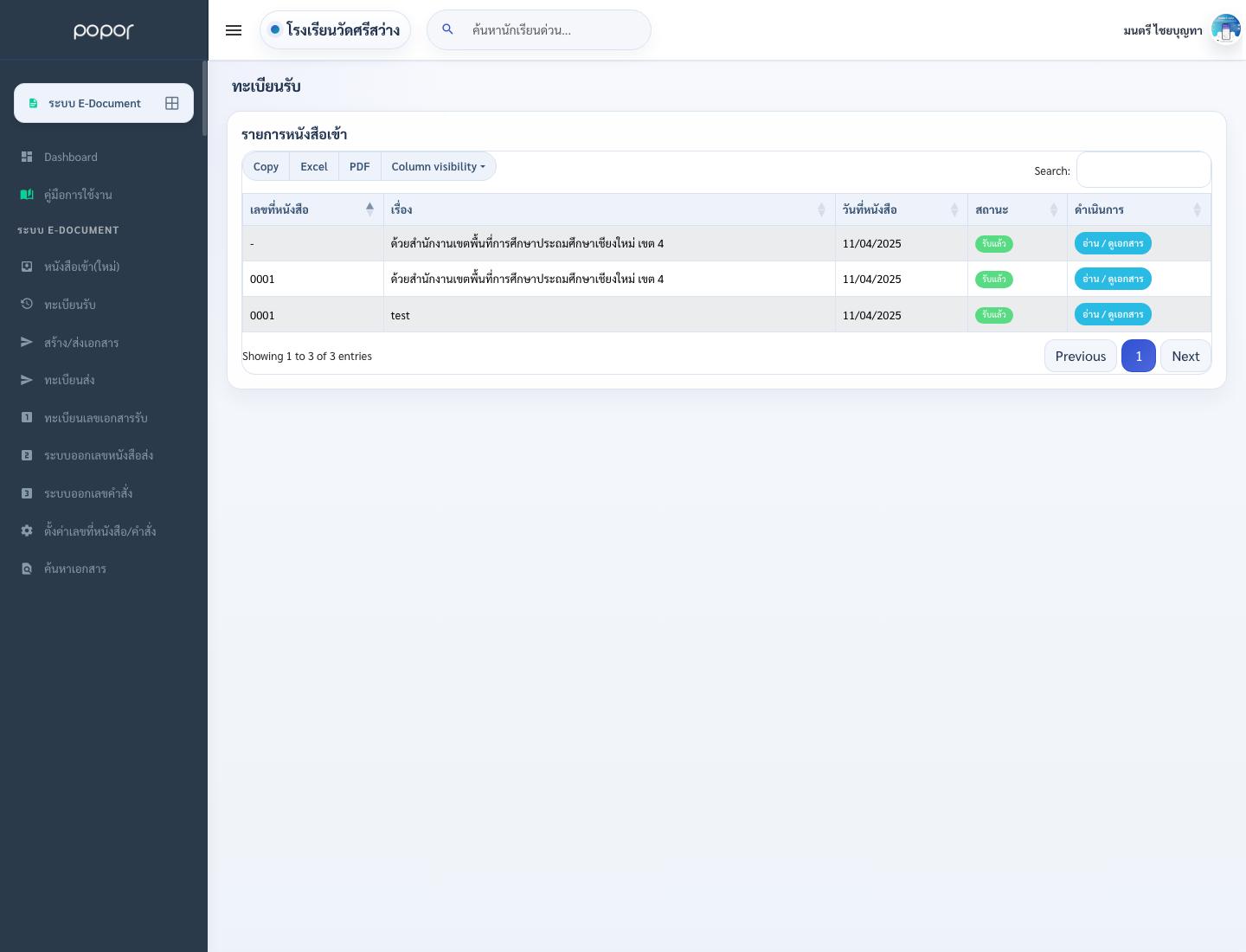Select page 1 in pagination

pyautogui.click(x=1139, y=356)
